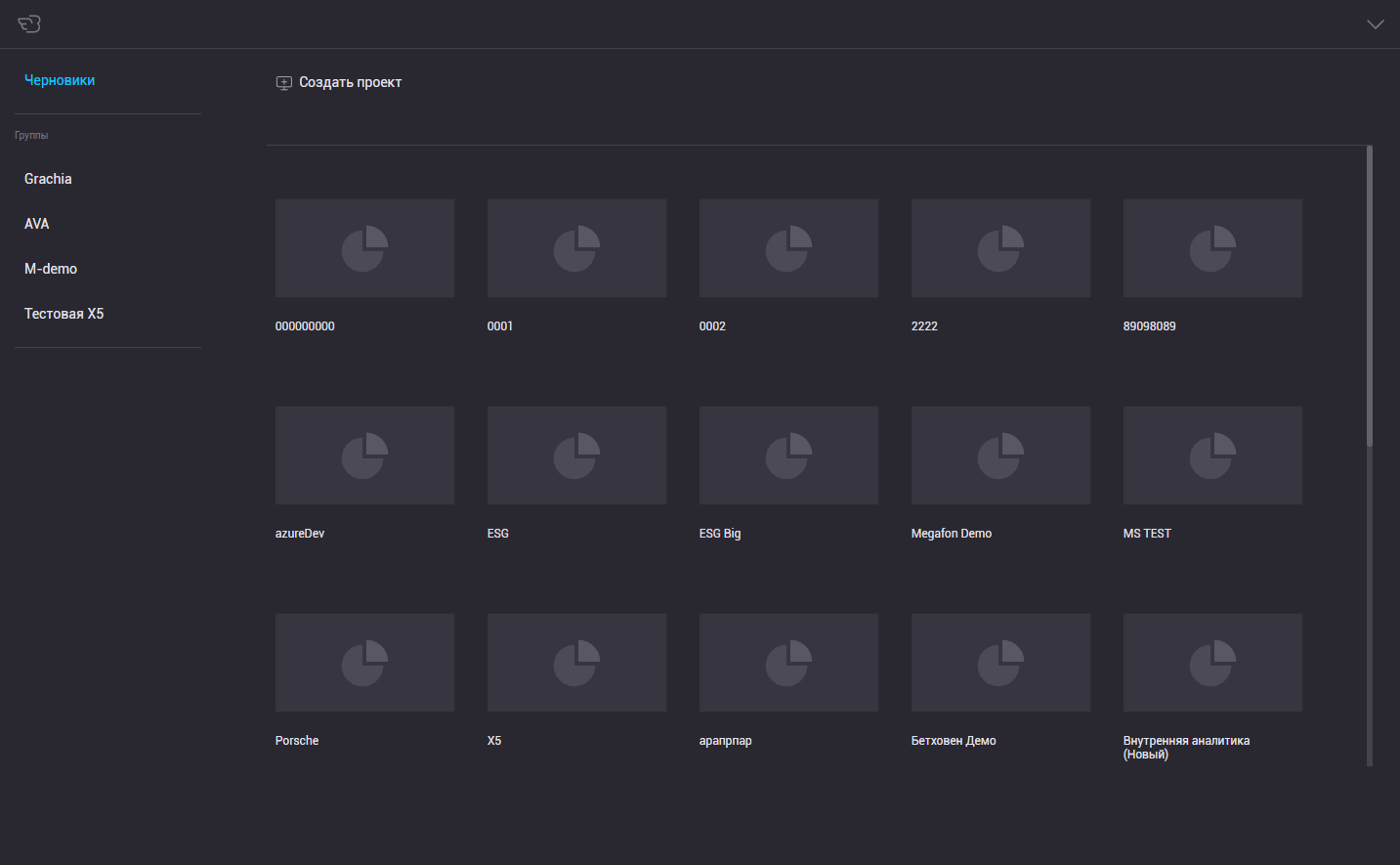Open the X5 project thumbnail
Screen dimensions: 1400x865
(x=576, y=663)
